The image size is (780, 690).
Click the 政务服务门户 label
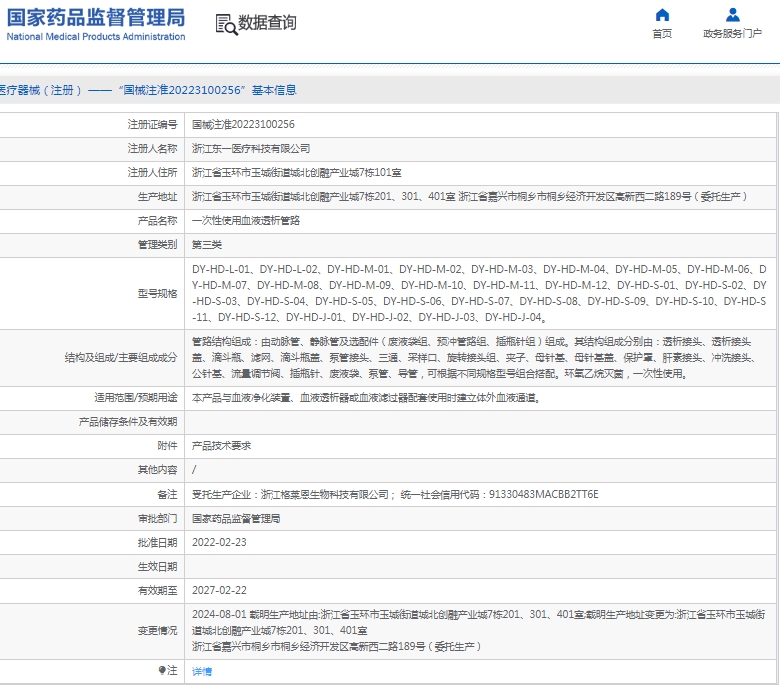click(732, 34)
